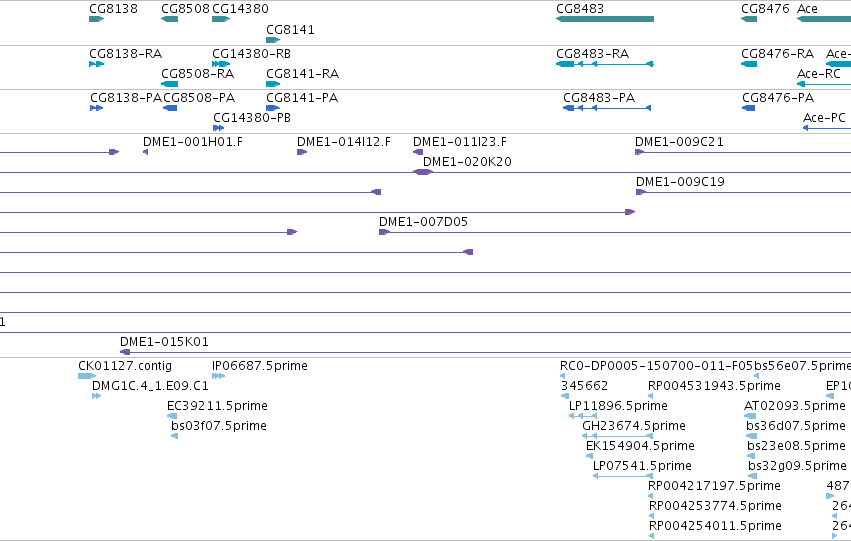The height and width of the screenshot is (541, 851).
Task: Click the bs03f07.5prime EST label
Action: coord(219,426)
